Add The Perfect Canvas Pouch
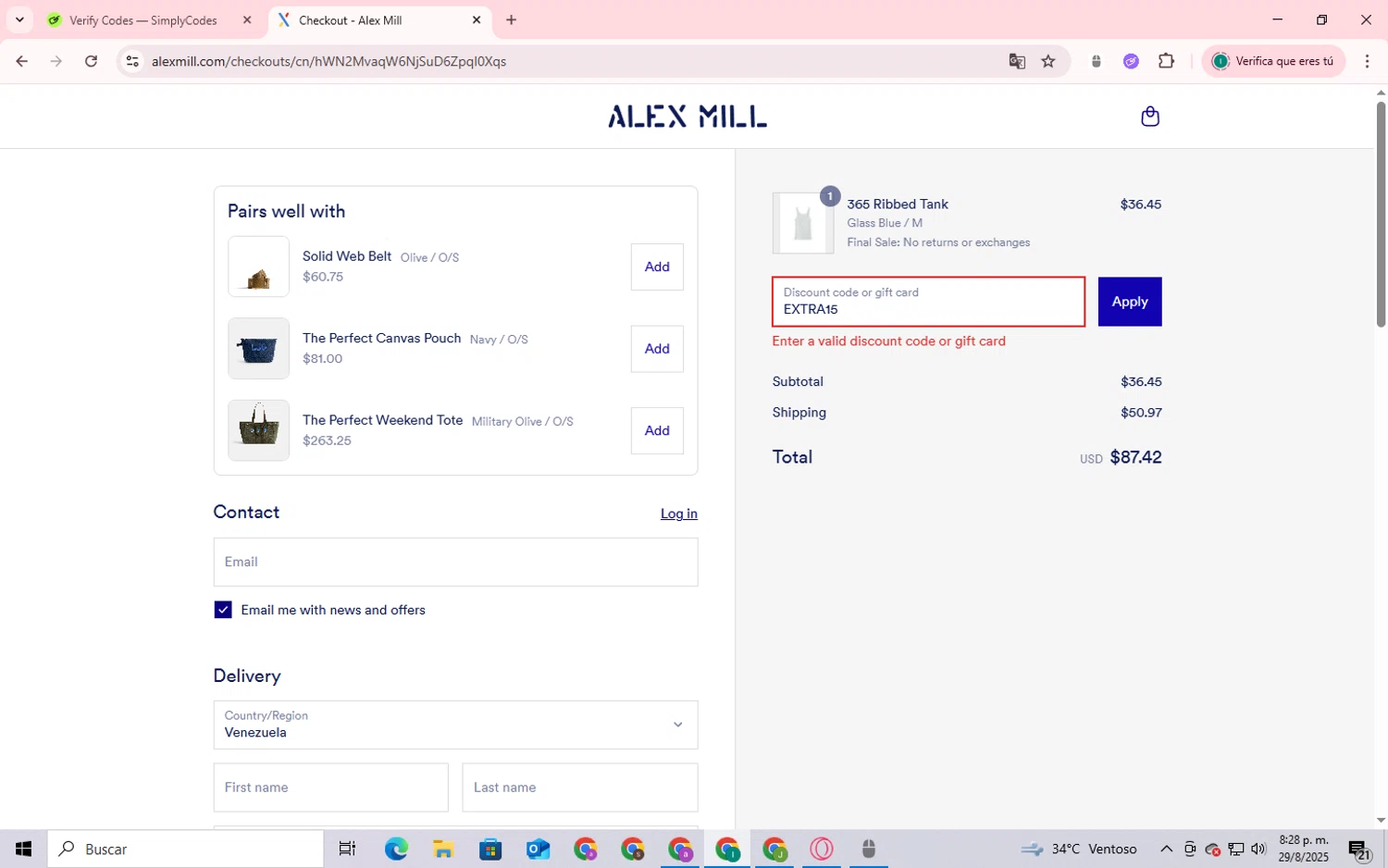Image resolution: width=1388 pixels, height=868 pixels. pyautogui.click(x=657, y=349)
